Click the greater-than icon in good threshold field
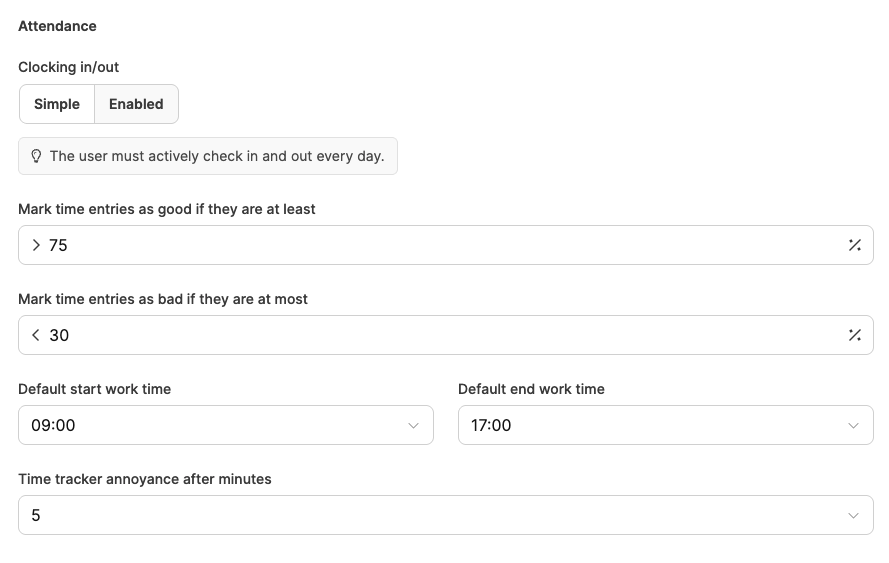The image size is (889, 563). coord(36,245)
